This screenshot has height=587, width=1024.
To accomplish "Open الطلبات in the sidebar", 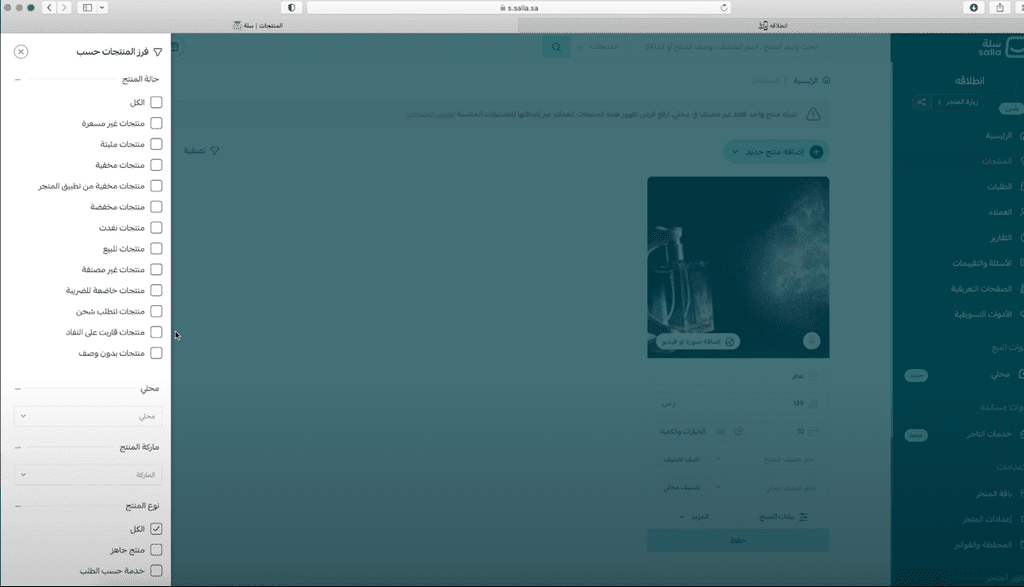I will coord(1000,187).
